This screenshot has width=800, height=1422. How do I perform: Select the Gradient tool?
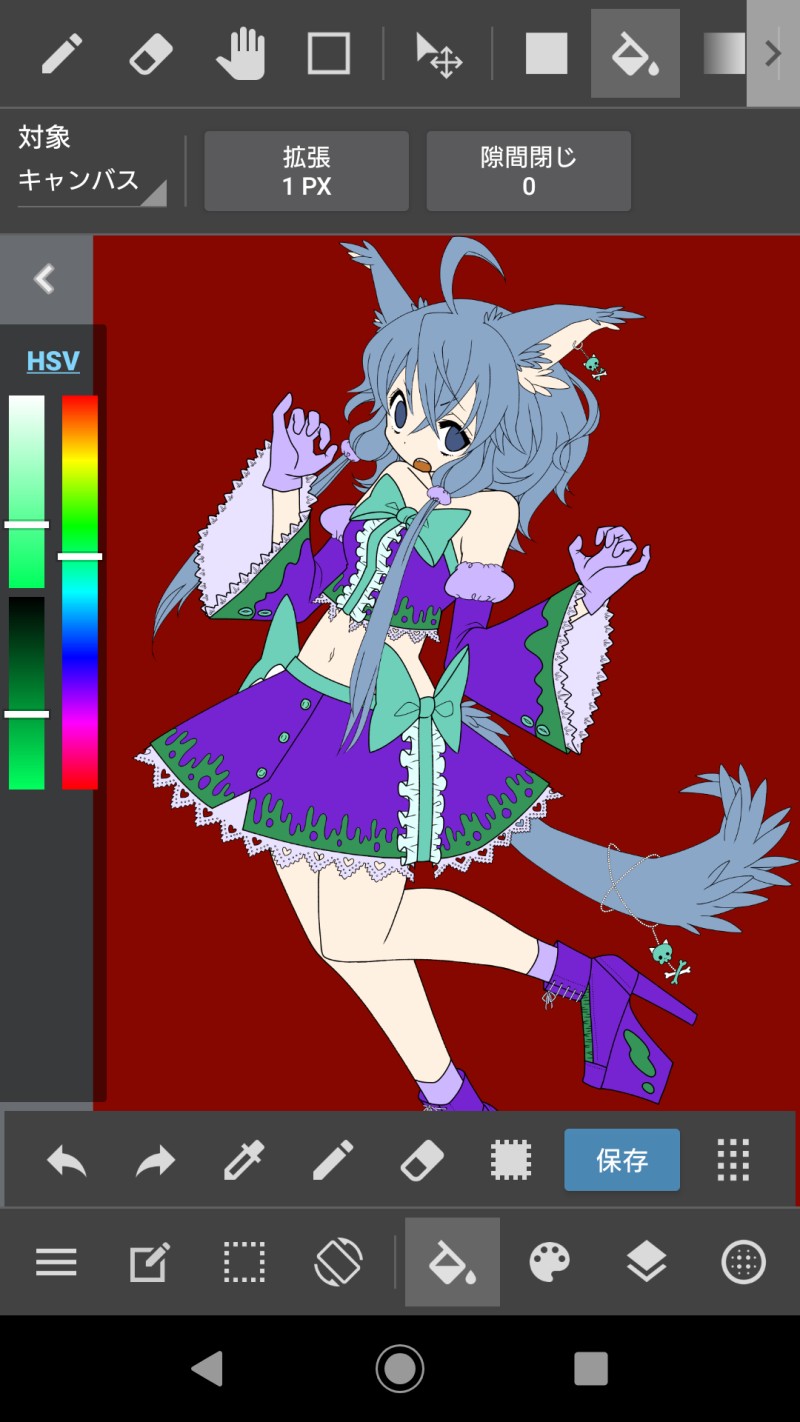point(724,54)
